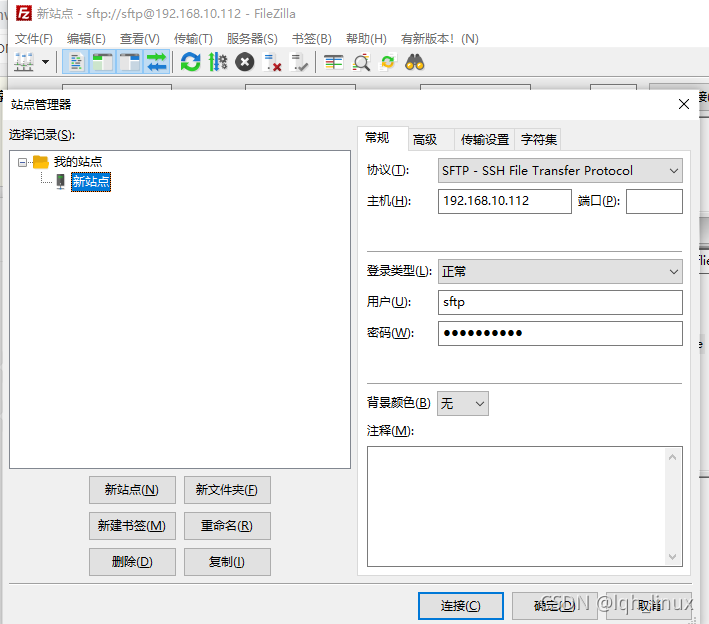Open the 协议 protocol dropdown
The image size is (709, 624).
(560, 170)
